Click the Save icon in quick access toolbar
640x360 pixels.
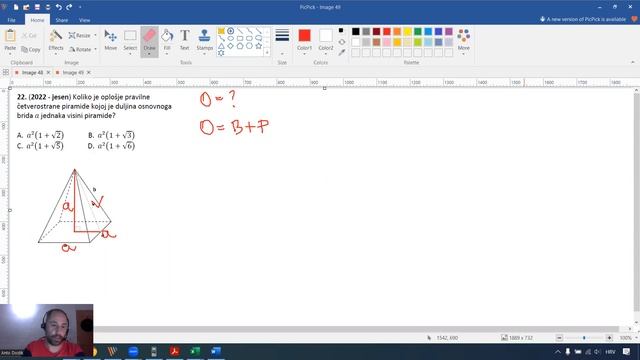tap(37, 7)
